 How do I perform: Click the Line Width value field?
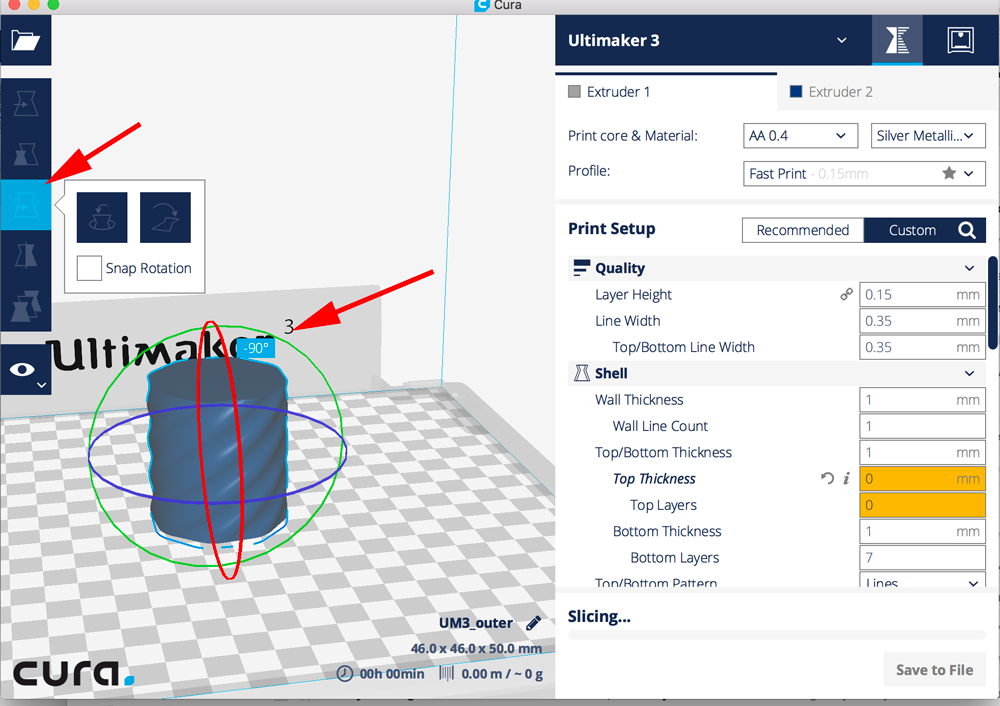(922, 321)
